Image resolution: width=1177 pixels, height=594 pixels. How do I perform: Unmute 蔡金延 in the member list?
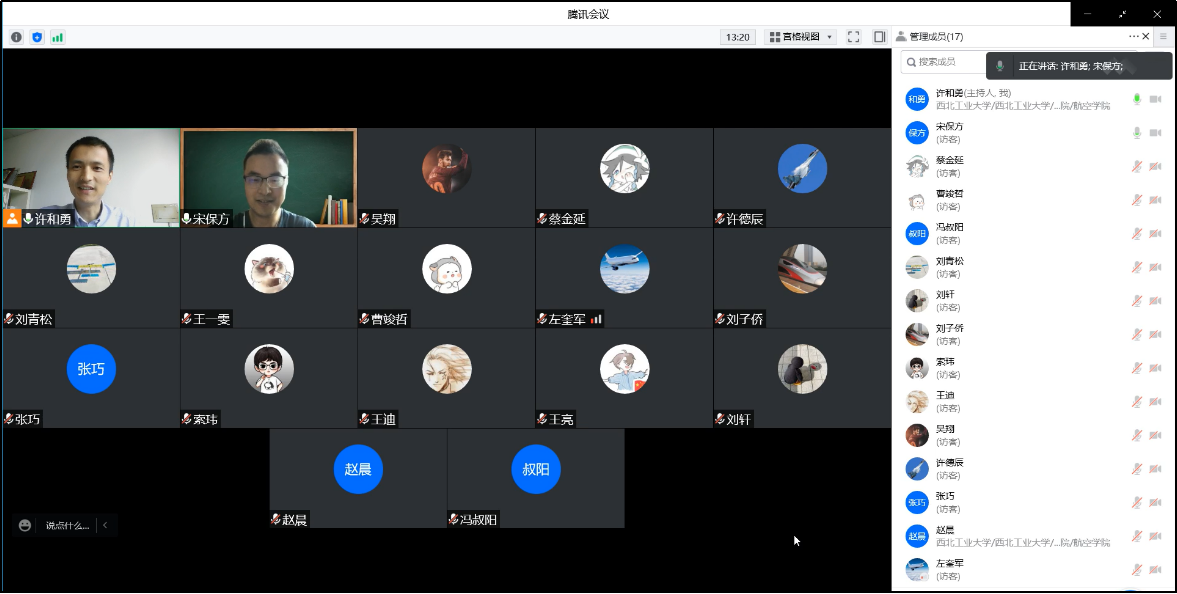(x=1136, y=166)
